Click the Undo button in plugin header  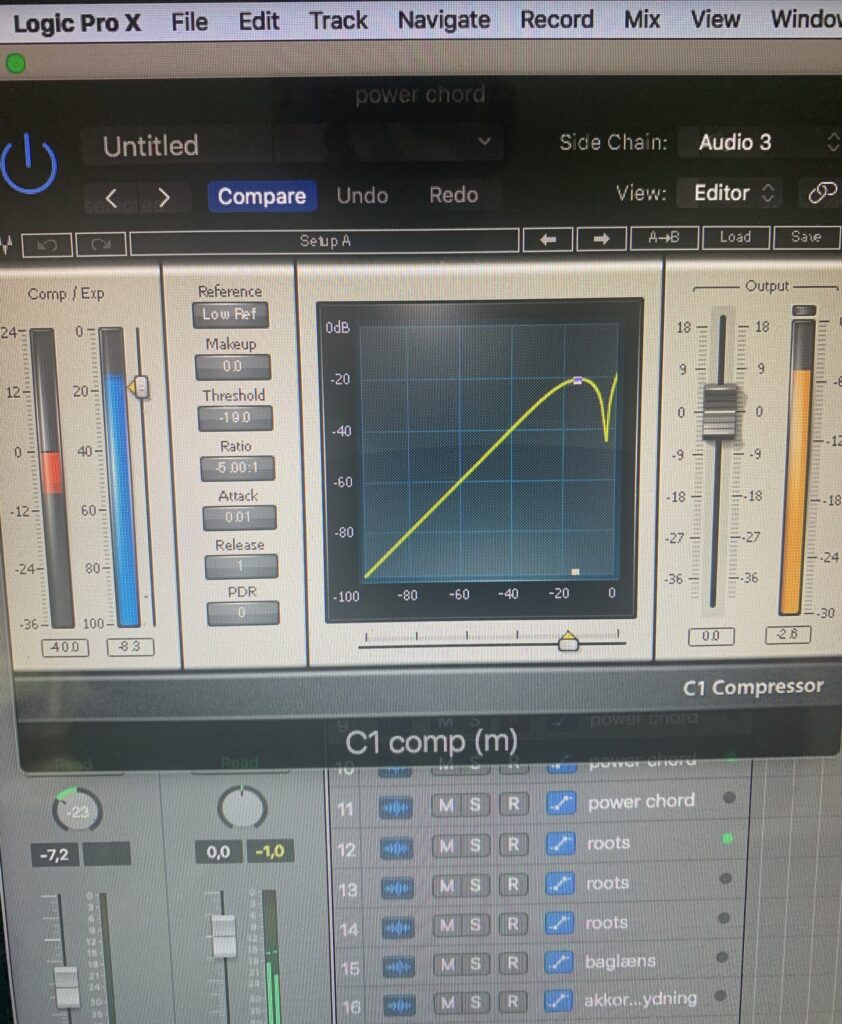[x=363, y=195]
